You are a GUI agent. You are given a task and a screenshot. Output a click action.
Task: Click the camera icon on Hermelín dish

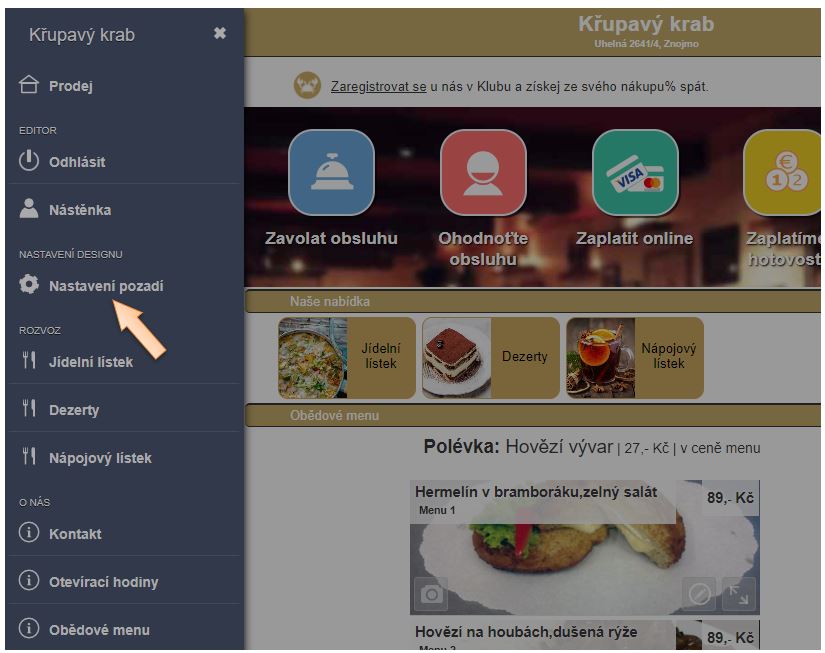click(x=431, y=594)
